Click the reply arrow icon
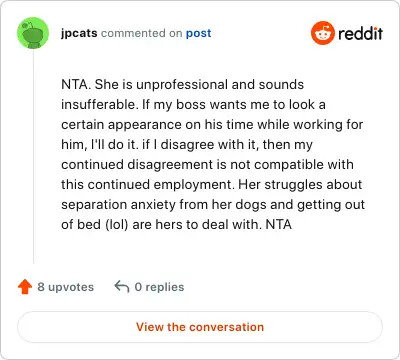The height and width of the screenshot is (360, 400). [122, 286]
